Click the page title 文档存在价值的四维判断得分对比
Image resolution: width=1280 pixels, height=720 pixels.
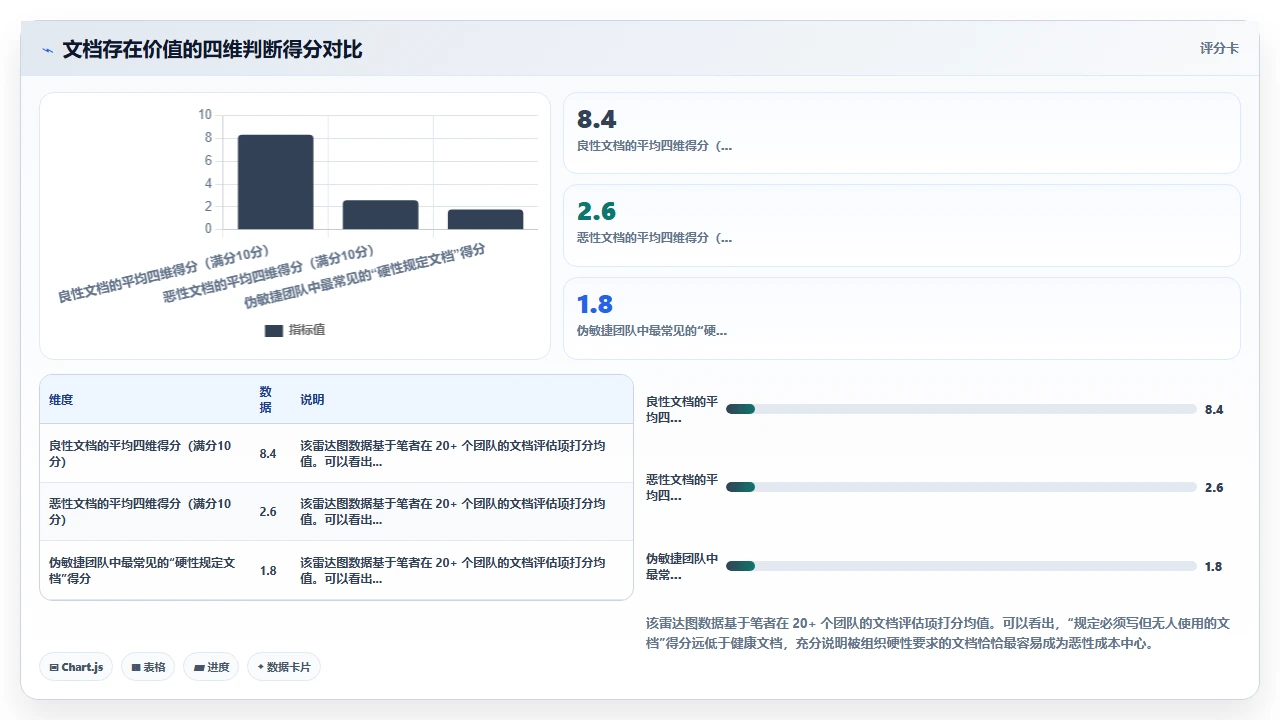pyautogui.click(x=212, y=49)
